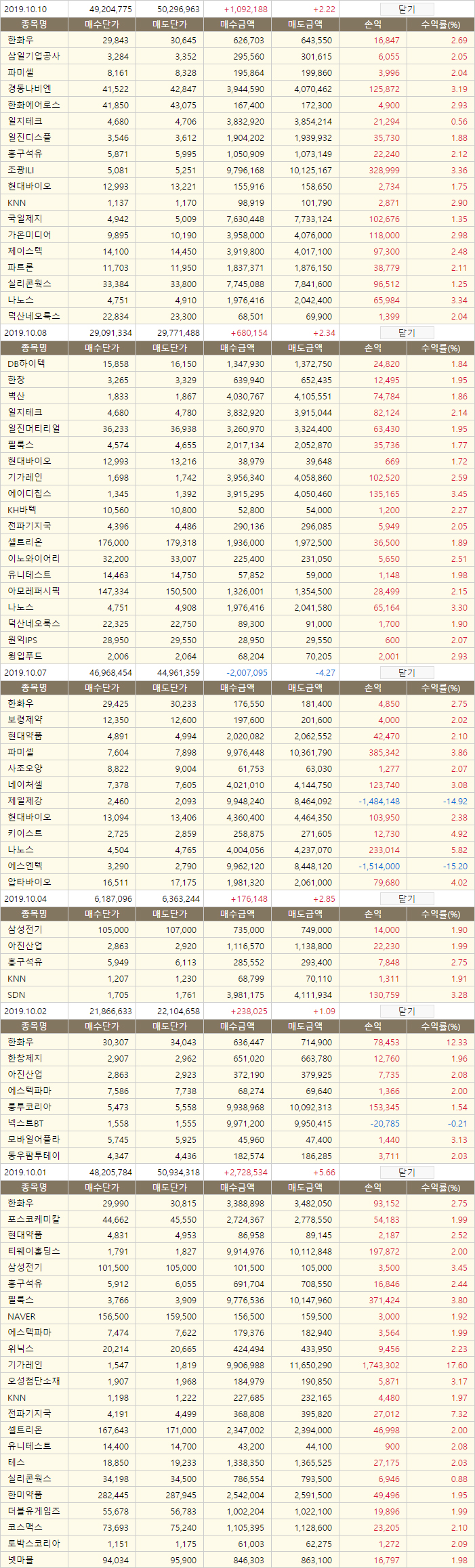Screen dimensions: 475x1568
Task: Select the 삼일기업공사 stock row name
Action: [34, 56]
